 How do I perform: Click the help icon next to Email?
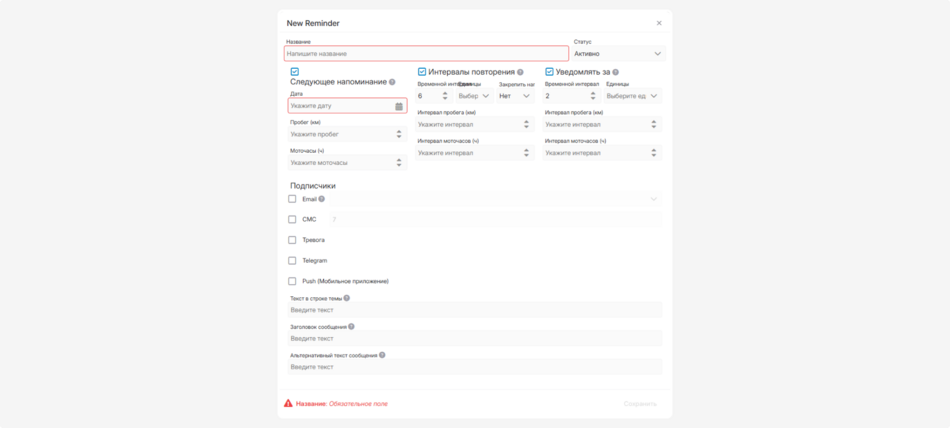click(x=321, y=199)
